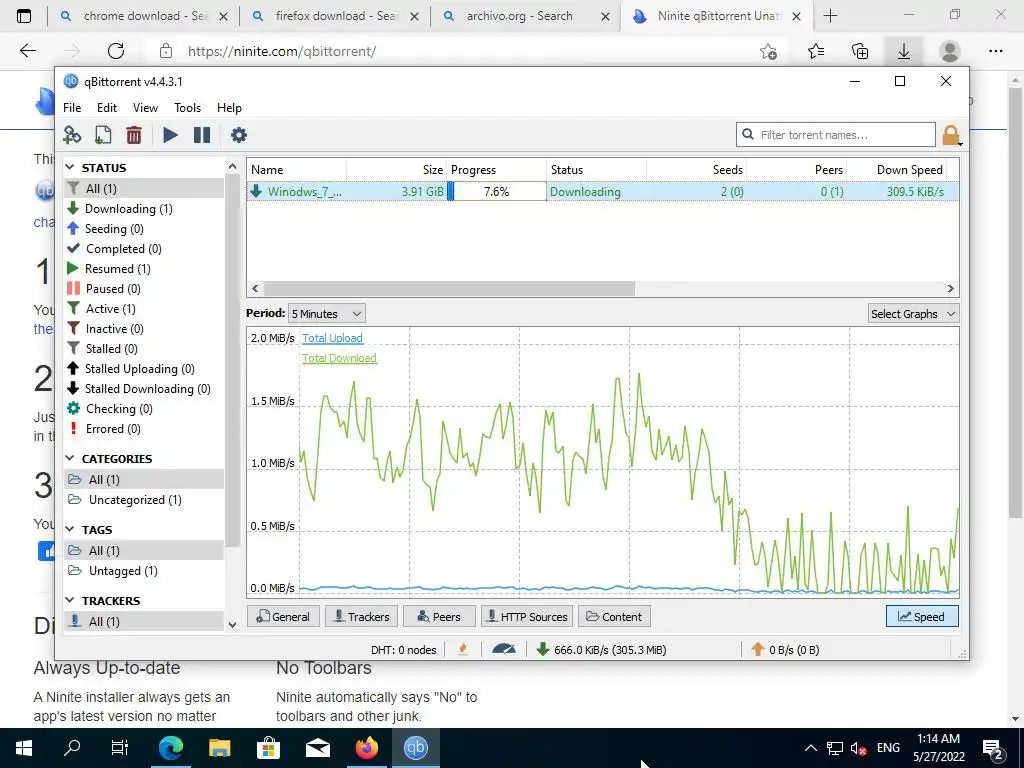Select Active (1) status filter
1024x768 pixels.
pos(110,309)
